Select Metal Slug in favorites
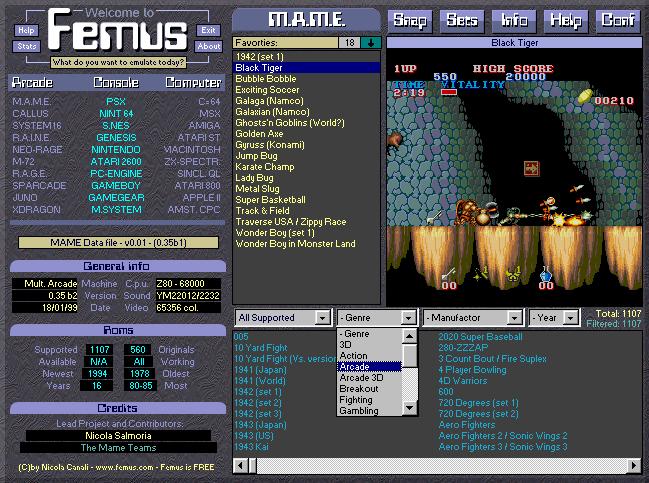This screenshot has height=483, width=649. [306, 189]
